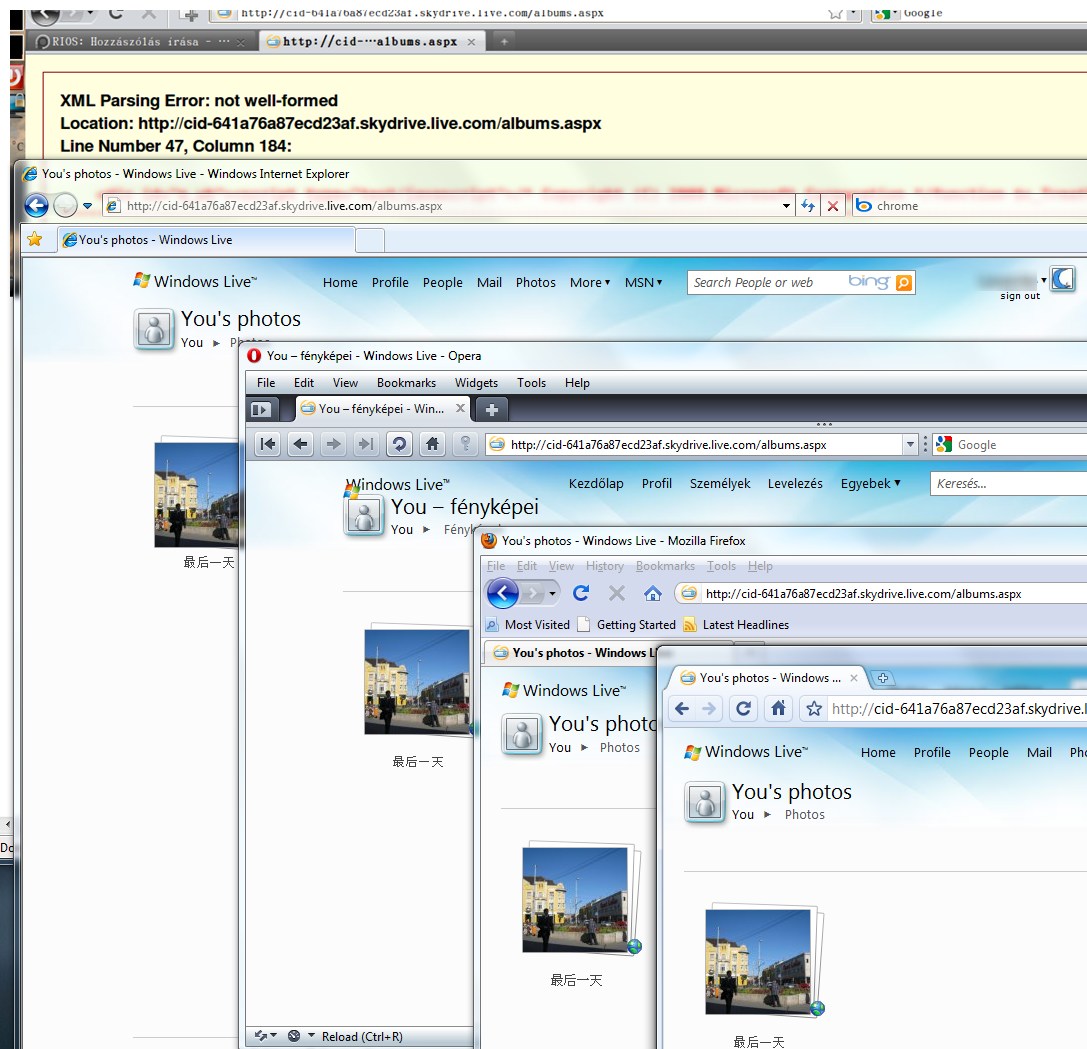Open a new tab in Opera
Viewport: 1087px width, 1049px height.
(x=492, y=410)
